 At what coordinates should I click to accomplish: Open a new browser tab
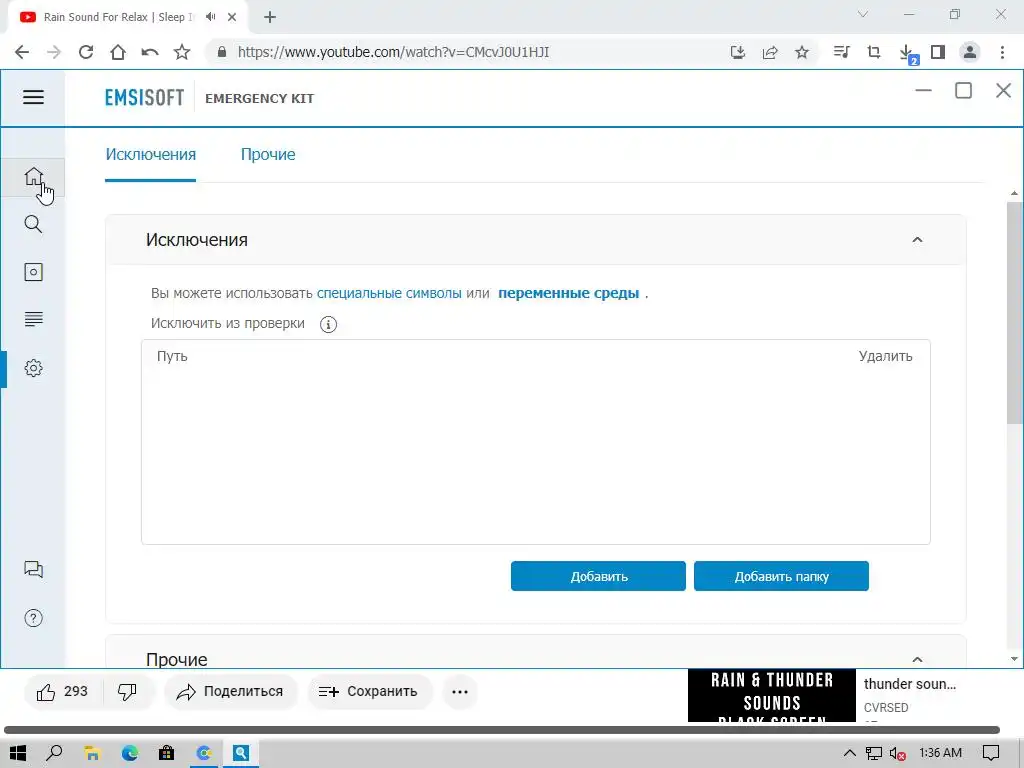click(270, 17)
